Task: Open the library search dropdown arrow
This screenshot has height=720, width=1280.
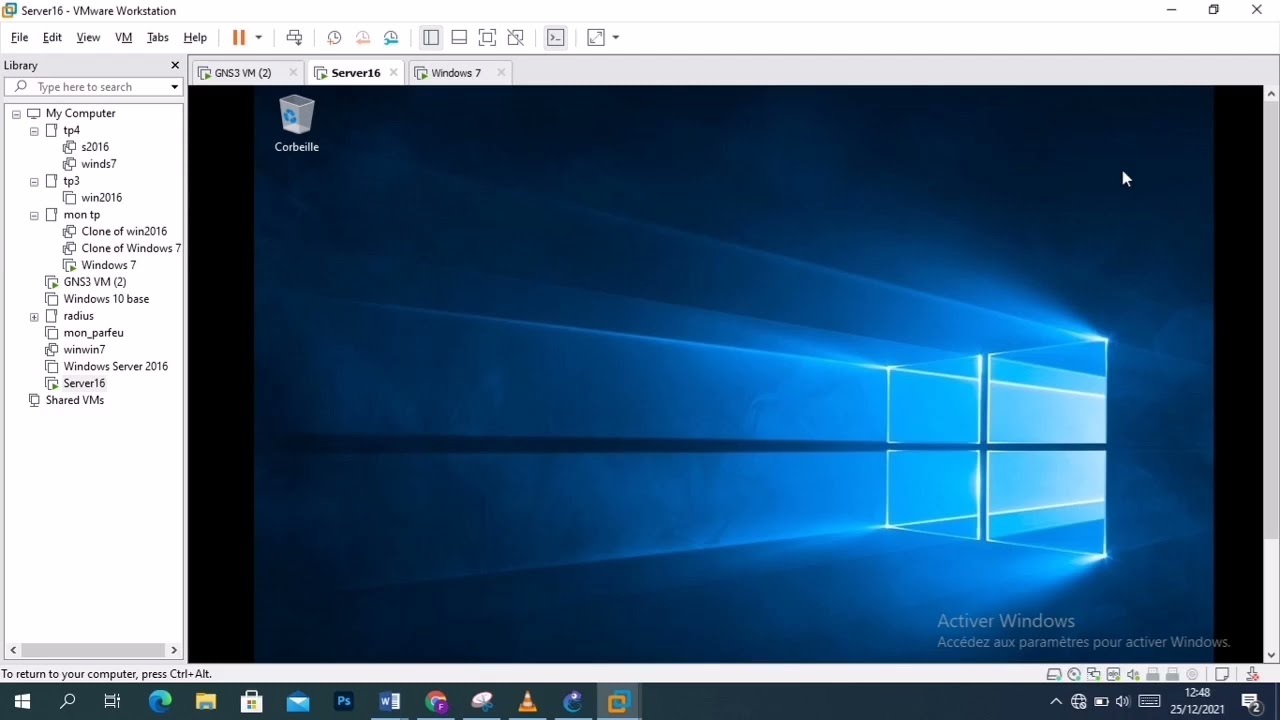Action: [x=174, y=87]
